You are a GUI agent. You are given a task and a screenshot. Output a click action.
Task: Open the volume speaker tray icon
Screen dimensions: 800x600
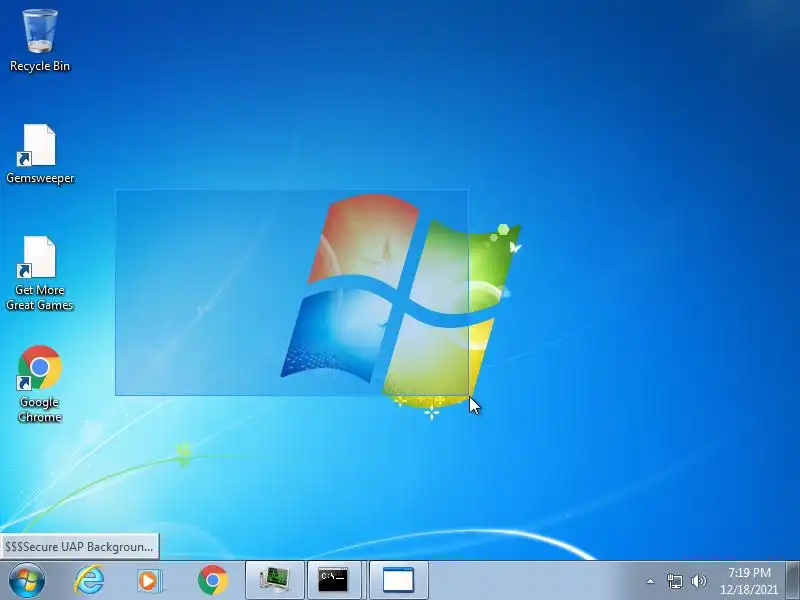698,581
